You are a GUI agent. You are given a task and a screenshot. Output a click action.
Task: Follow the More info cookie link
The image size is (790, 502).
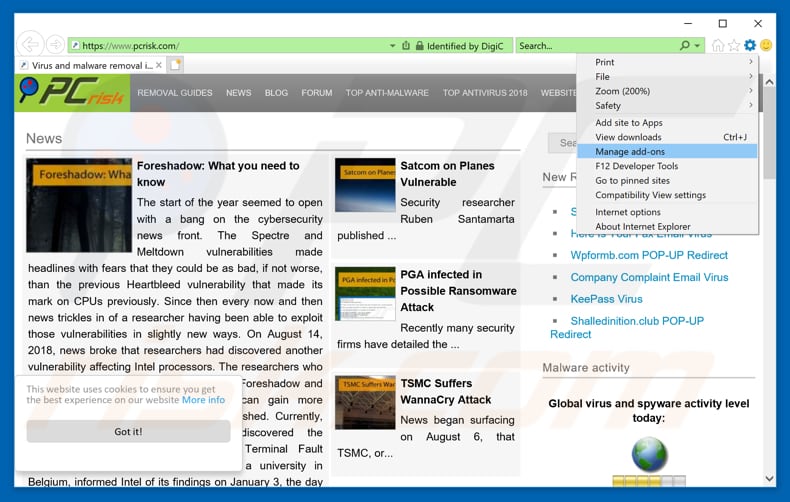[x=204, y=400]
